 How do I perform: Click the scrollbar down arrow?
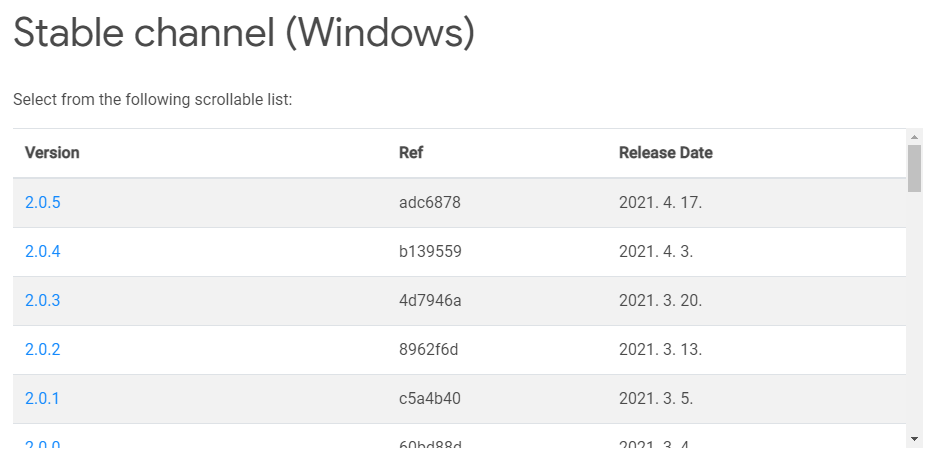(914, 439)
